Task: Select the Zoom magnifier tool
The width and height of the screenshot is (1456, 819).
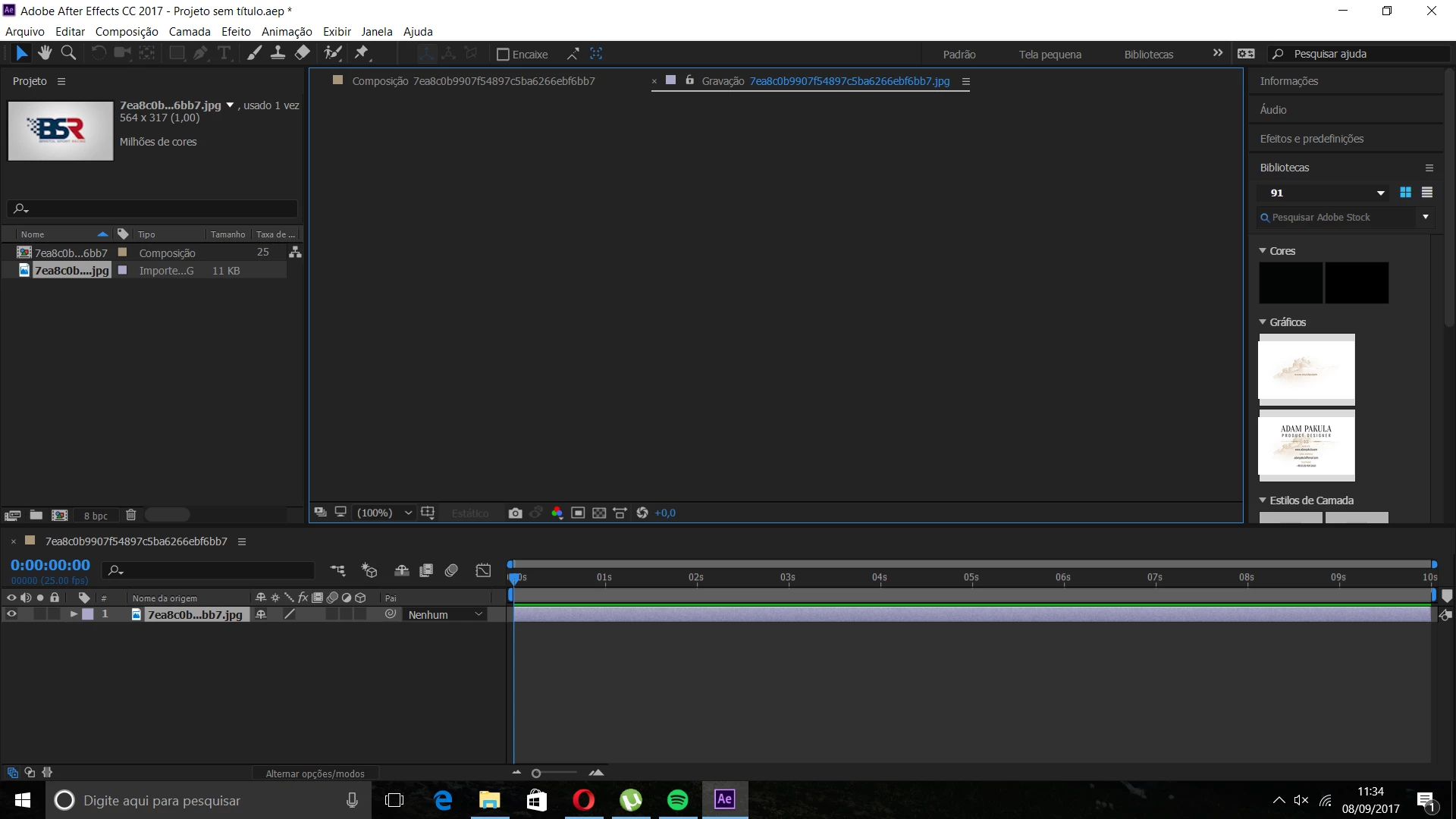Action: click(68, 53)
